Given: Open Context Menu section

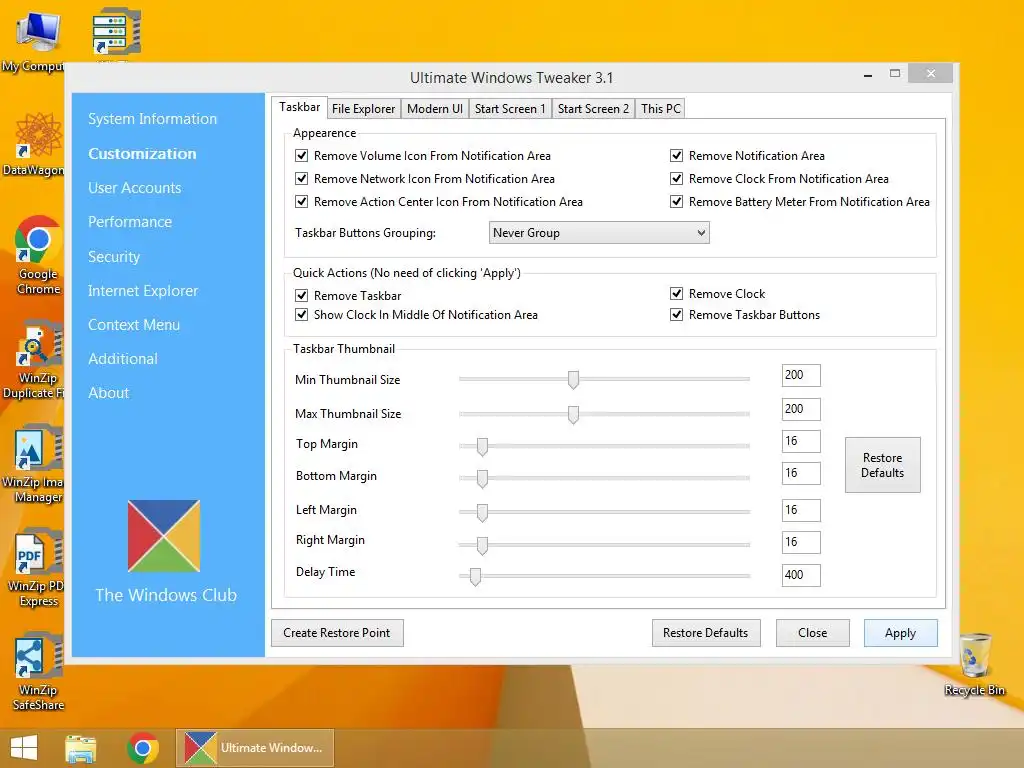Looking at the screenshot, I should click(x=133, y=325).
